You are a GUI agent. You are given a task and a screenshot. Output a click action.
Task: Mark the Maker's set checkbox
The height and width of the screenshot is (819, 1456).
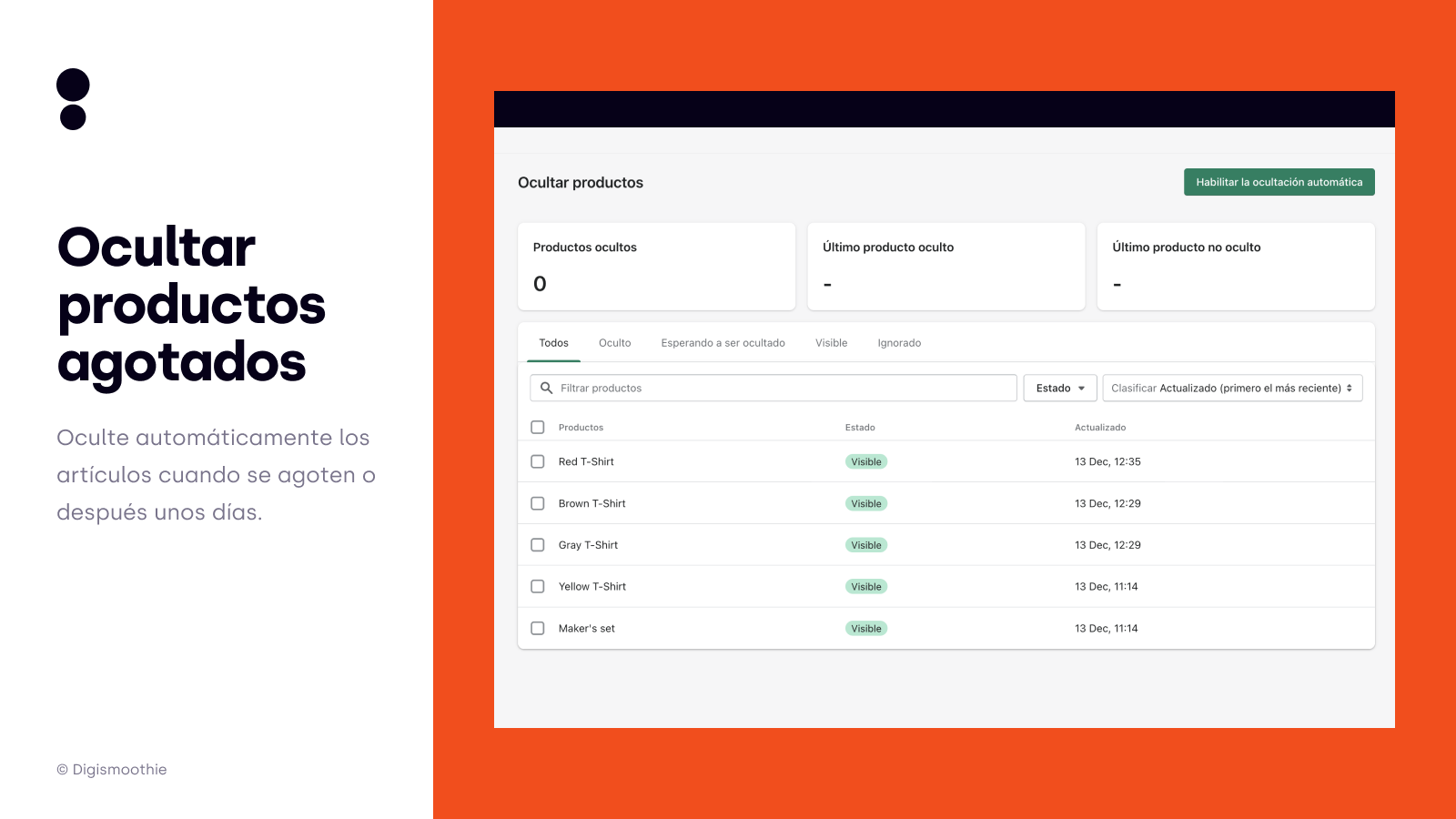coord(538,629)
